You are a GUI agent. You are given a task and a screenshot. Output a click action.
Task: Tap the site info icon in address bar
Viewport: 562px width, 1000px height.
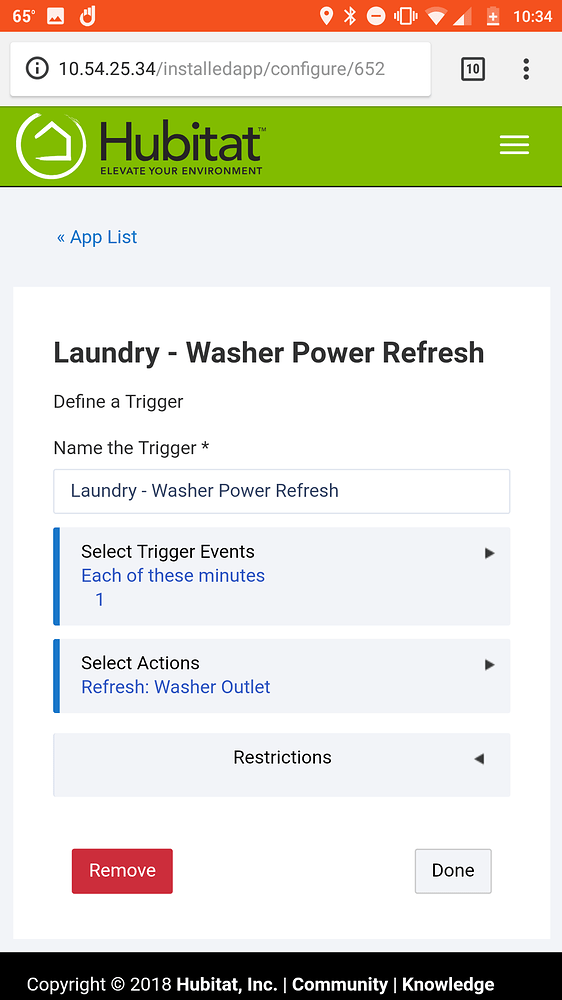point(37,68)
